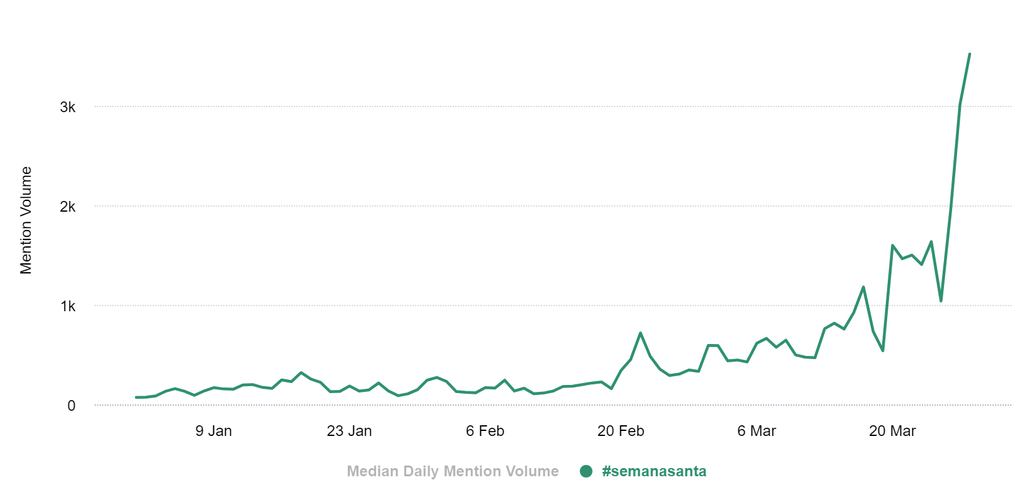Click the dip near 1k before the final surge

point(940,301)
